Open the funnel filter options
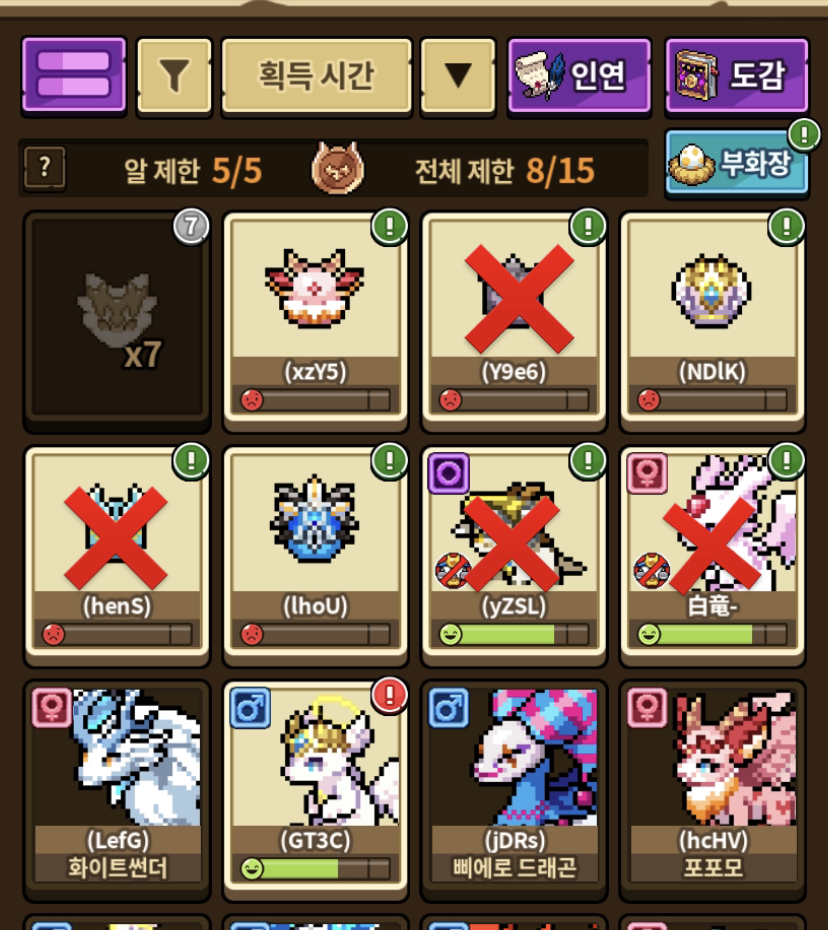828x930 pixels. pos(174,75)
